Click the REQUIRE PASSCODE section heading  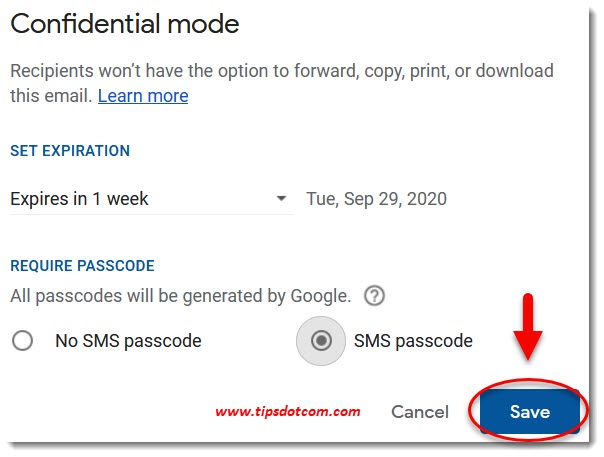pos(82,265)
